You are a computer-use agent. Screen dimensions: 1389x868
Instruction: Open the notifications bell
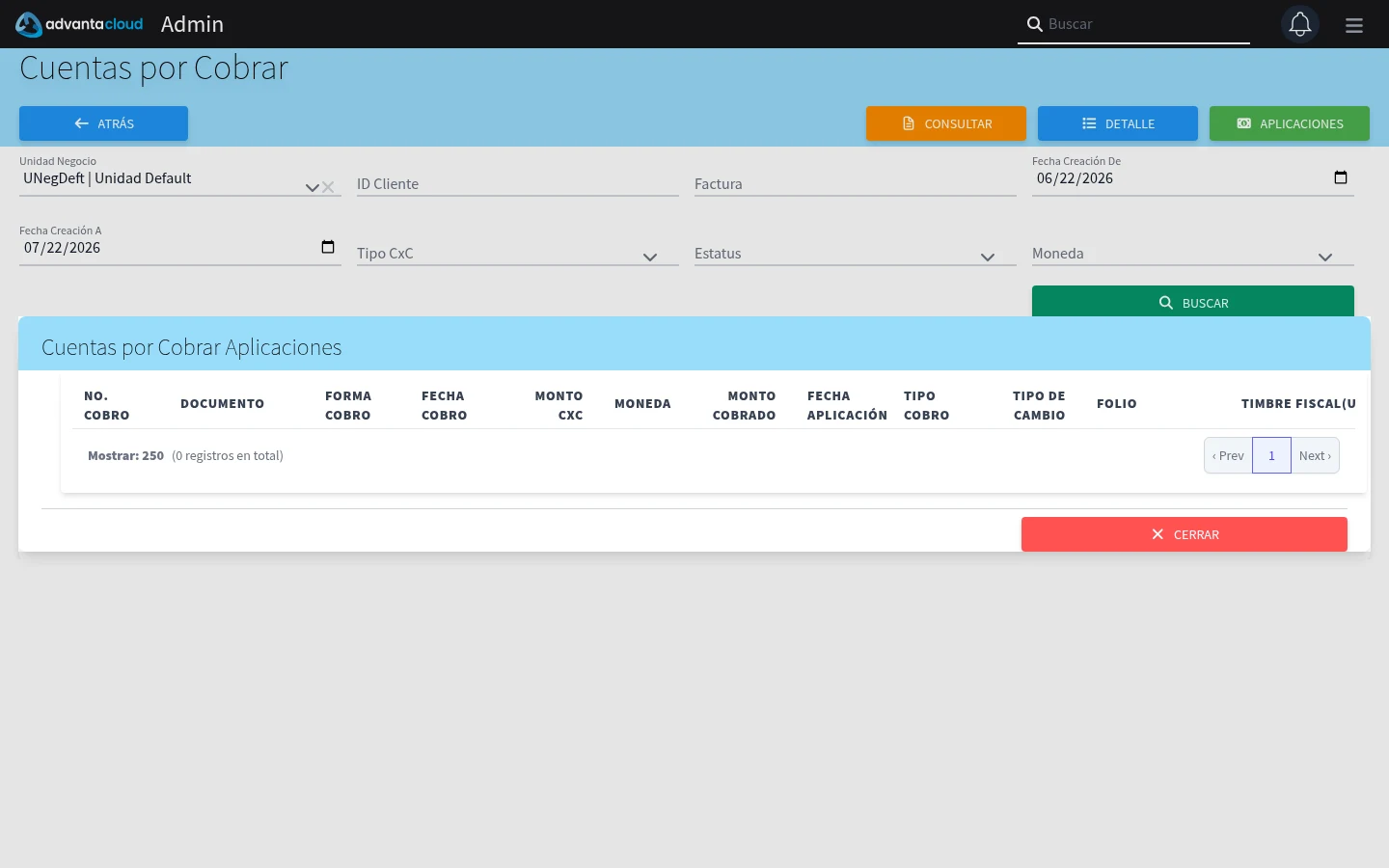click(x=1300, y=24)
